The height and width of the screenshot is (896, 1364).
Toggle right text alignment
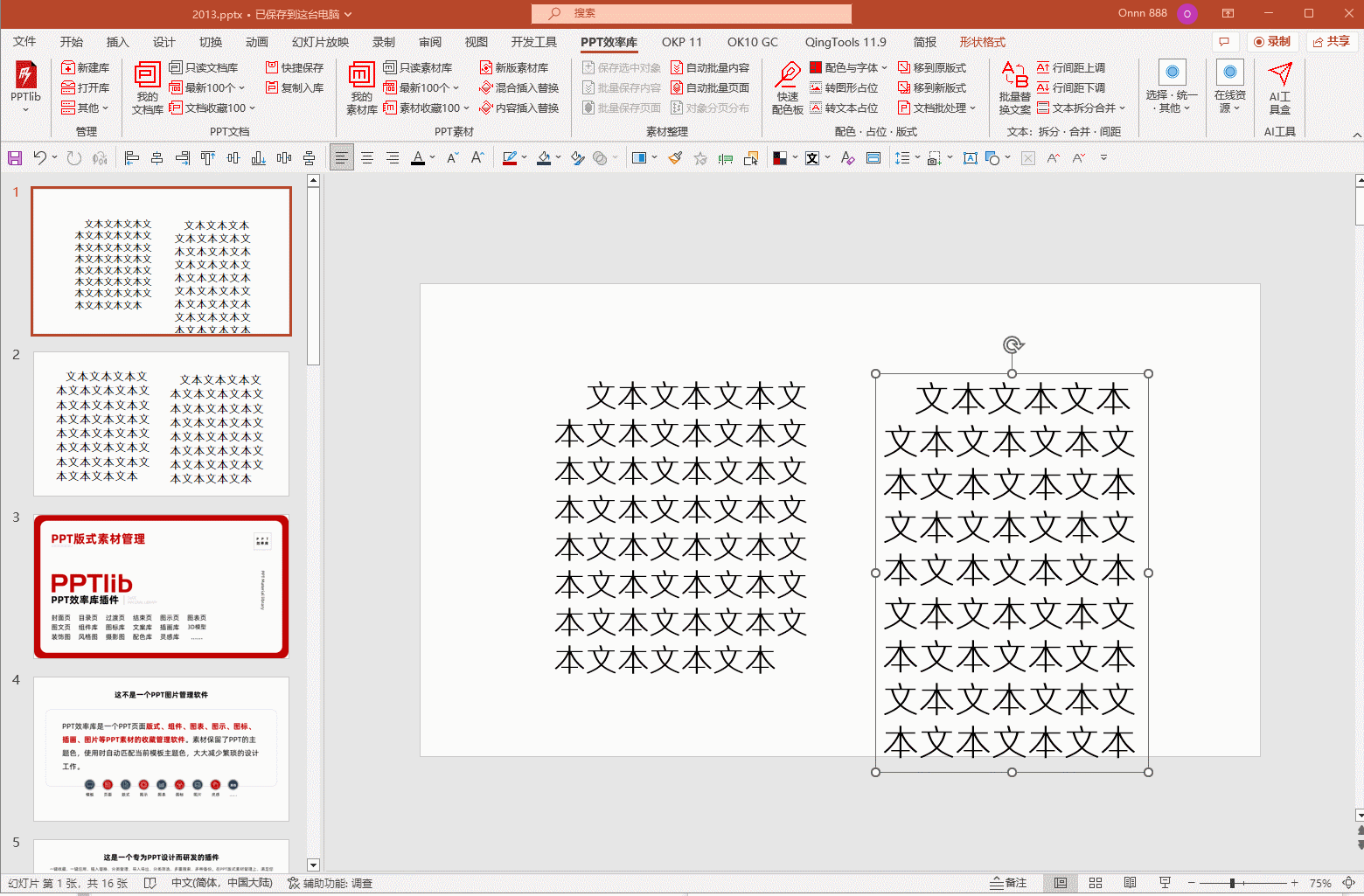(393, 158)
